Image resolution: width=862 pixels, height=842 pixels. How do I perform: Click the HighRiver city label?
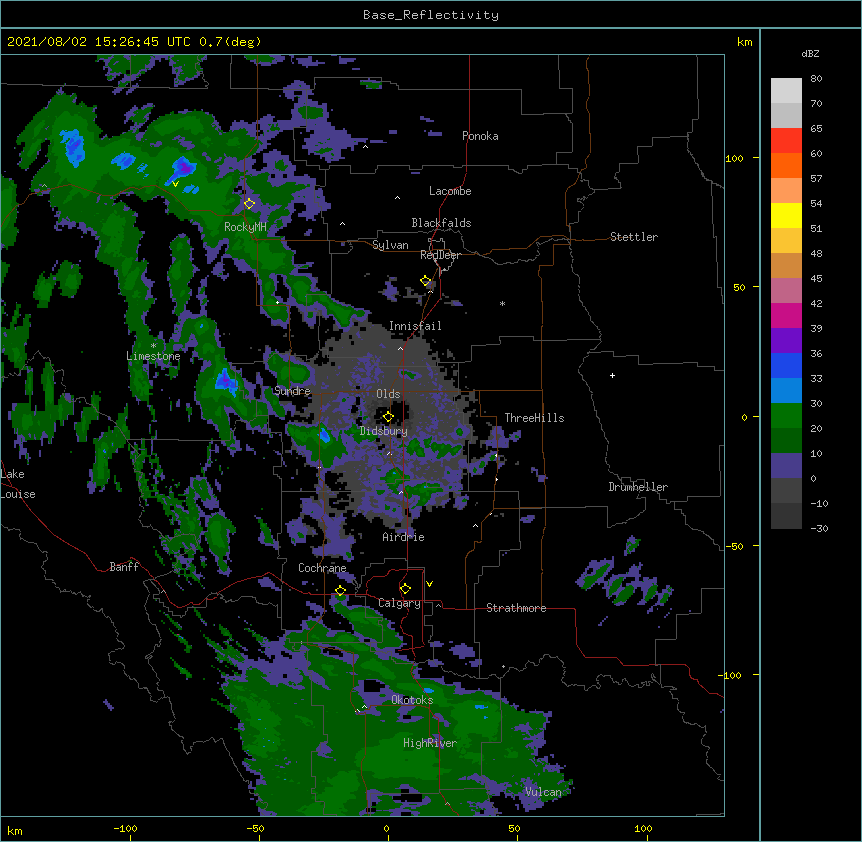(430, 743)
